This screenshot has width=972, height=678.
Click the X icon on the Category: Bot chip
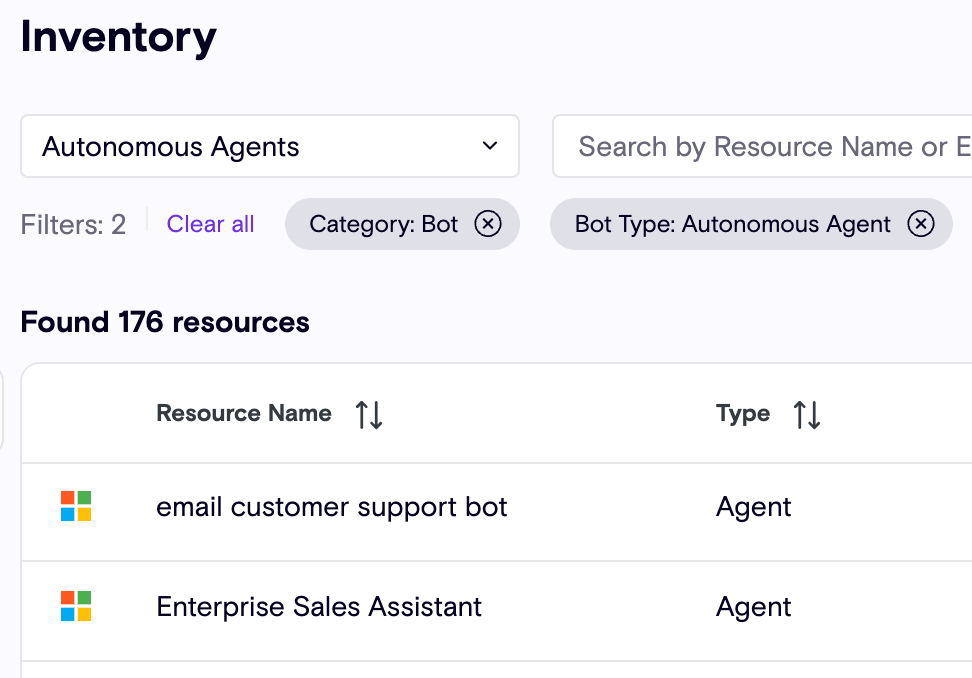pos(487,224)
